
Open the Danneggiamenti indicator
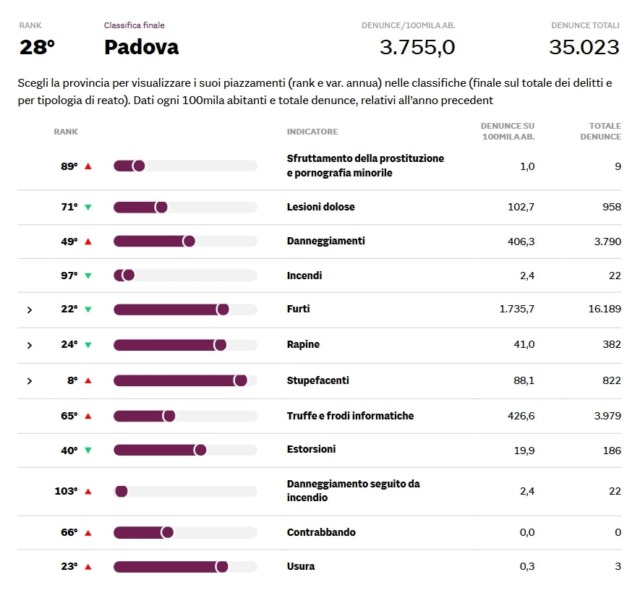pos(326,241)
